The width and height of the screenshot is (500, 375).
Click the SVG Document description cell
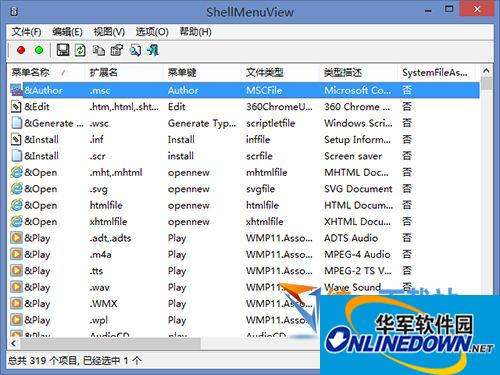pyautogui.click(x=358, y=189)
